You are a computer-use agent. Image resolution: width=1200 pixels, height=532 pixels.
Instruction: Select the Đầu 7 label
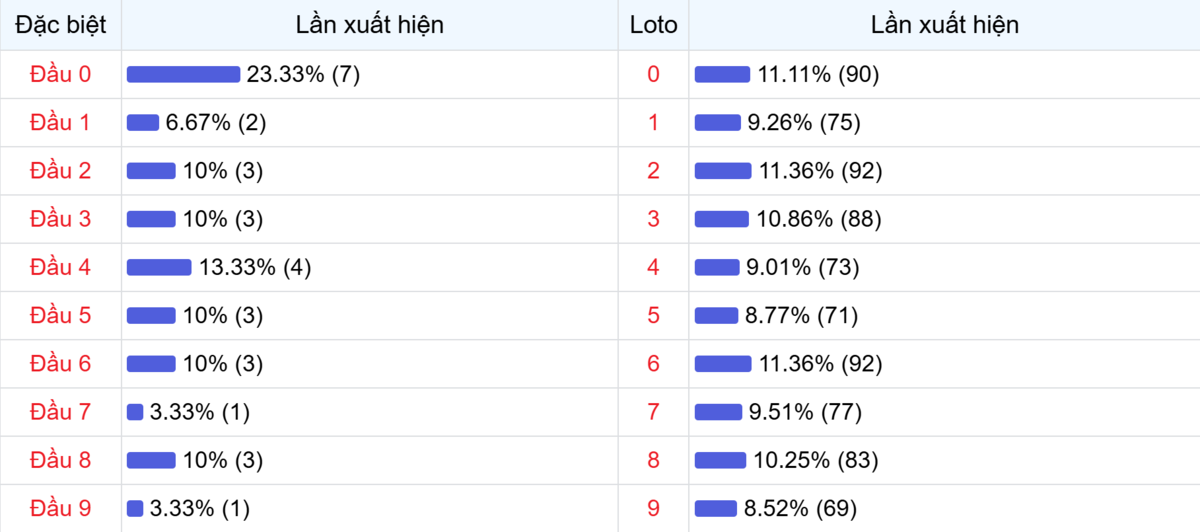coord(60,411)
